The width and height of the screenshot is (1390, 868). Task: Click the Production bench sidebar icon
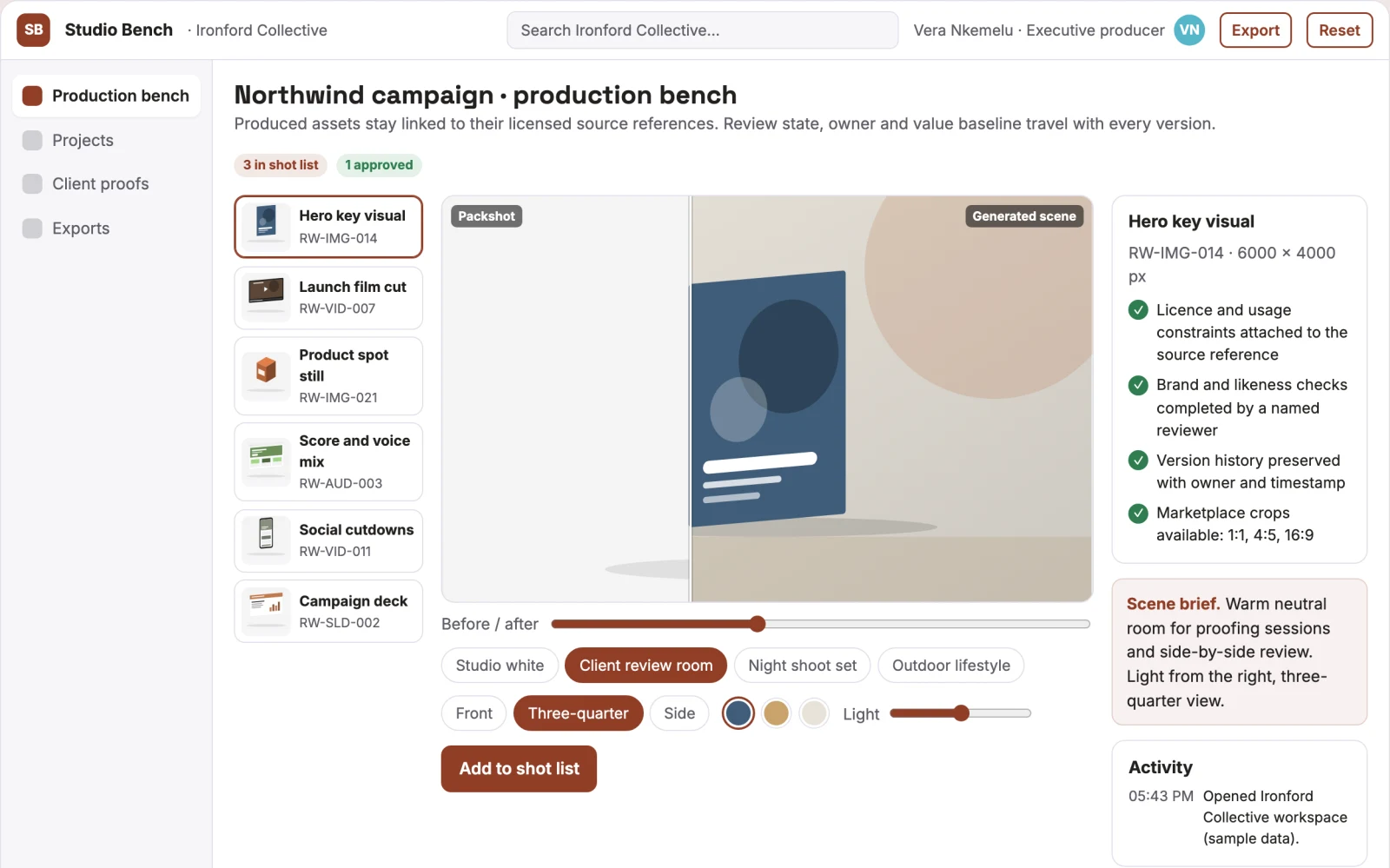coord(32,96)
